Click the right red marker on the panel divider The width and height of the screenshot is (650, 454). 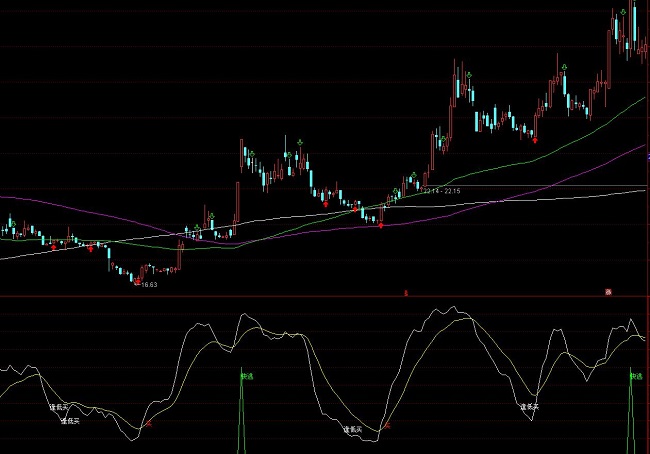click(x=607, y=292)
